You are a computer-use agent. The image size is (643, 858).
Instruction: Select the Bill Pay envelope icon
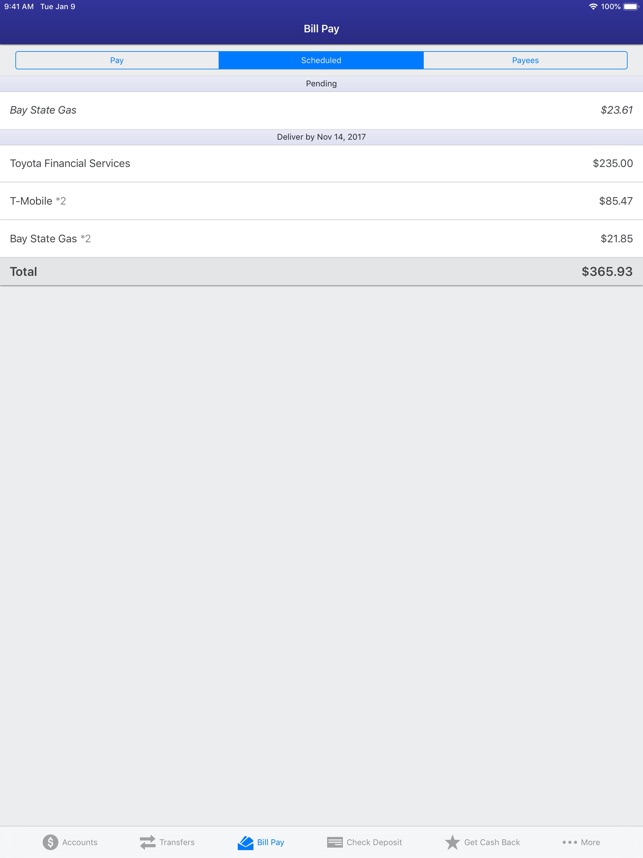[x=246, y=843]
